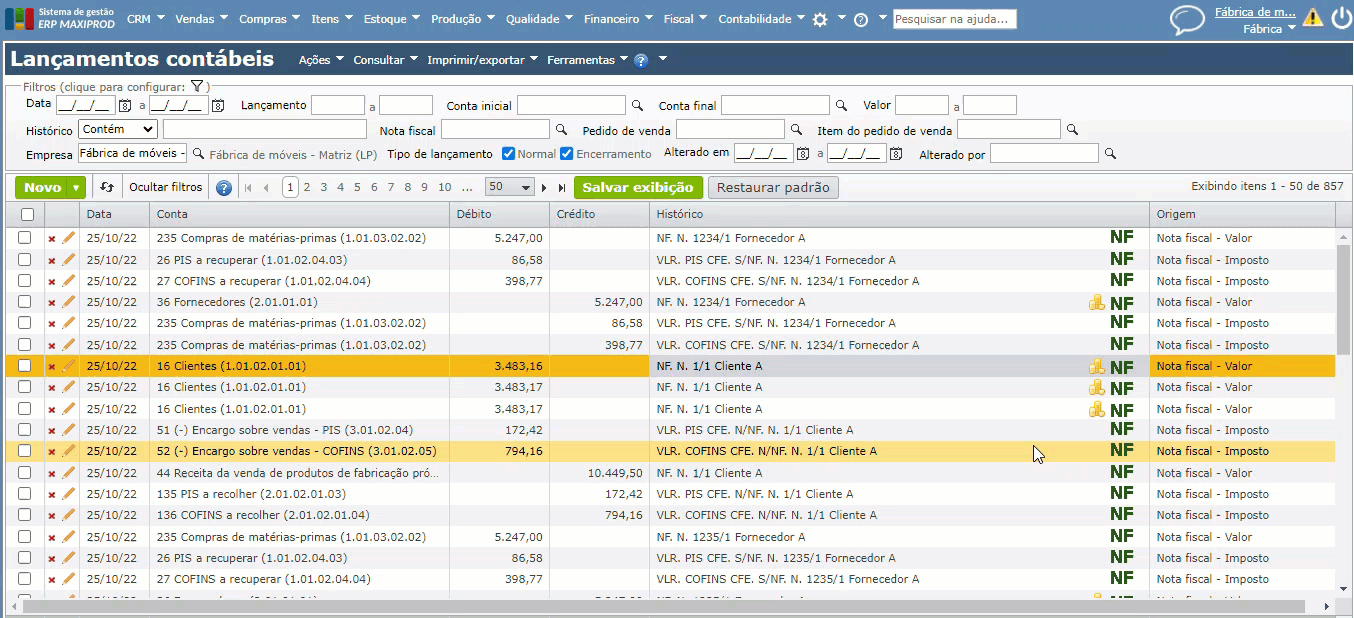Open the Imprimir/exportar menu
Image resolution: width=1354 pixels, height=618 pixels.
point(482,60)
